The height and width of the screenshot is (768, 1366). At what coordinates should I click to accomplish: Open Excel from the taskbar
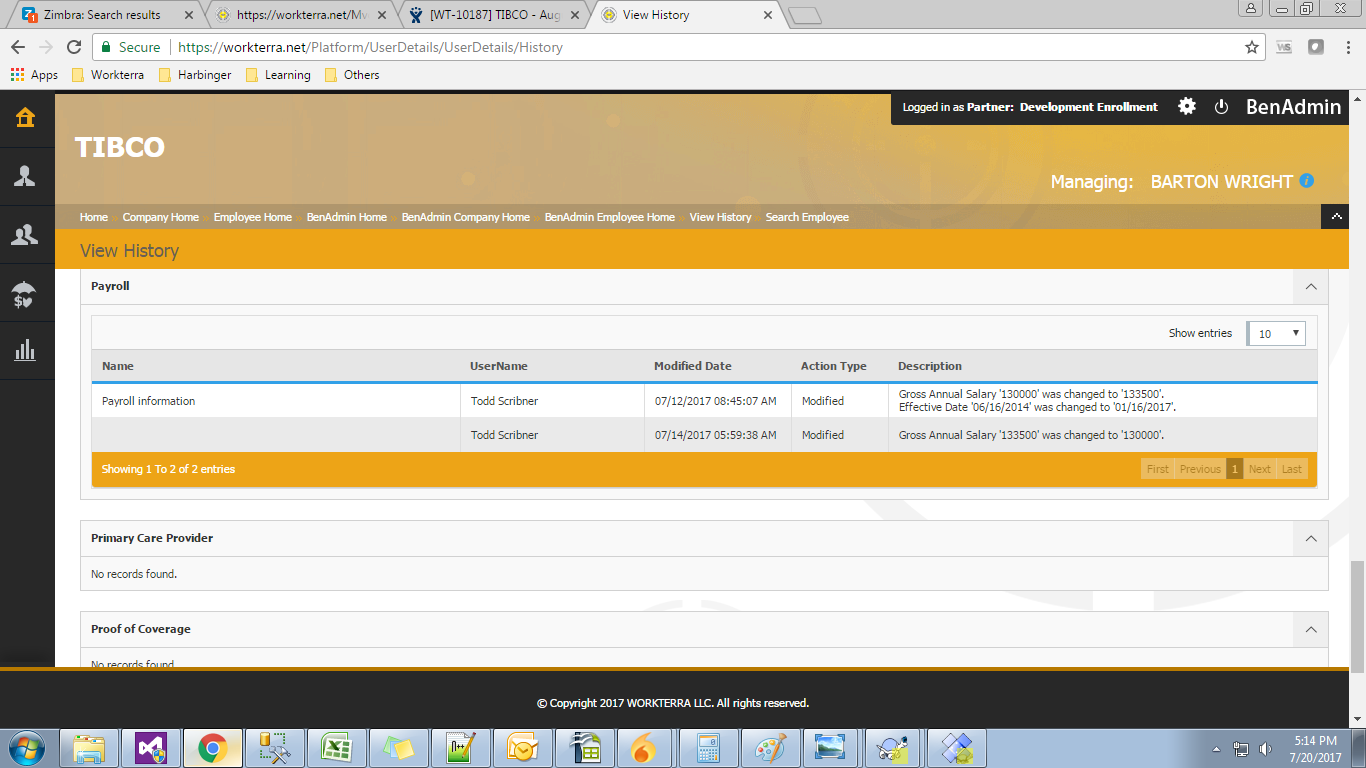[336, 748]
